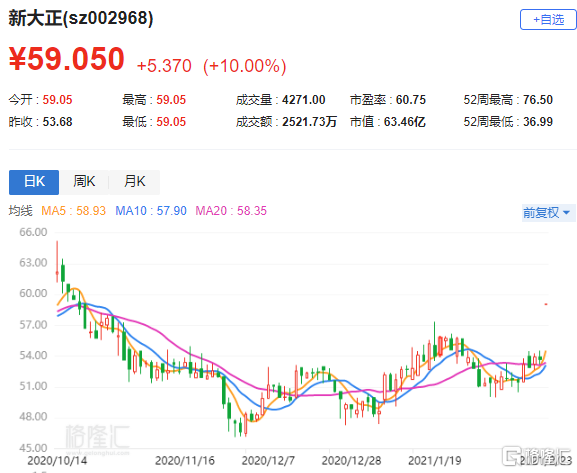The height and width of the screenshot is (473, 577).
Task: Click the 2020/12/28 date axis label
Action: (x=351, y=461)
